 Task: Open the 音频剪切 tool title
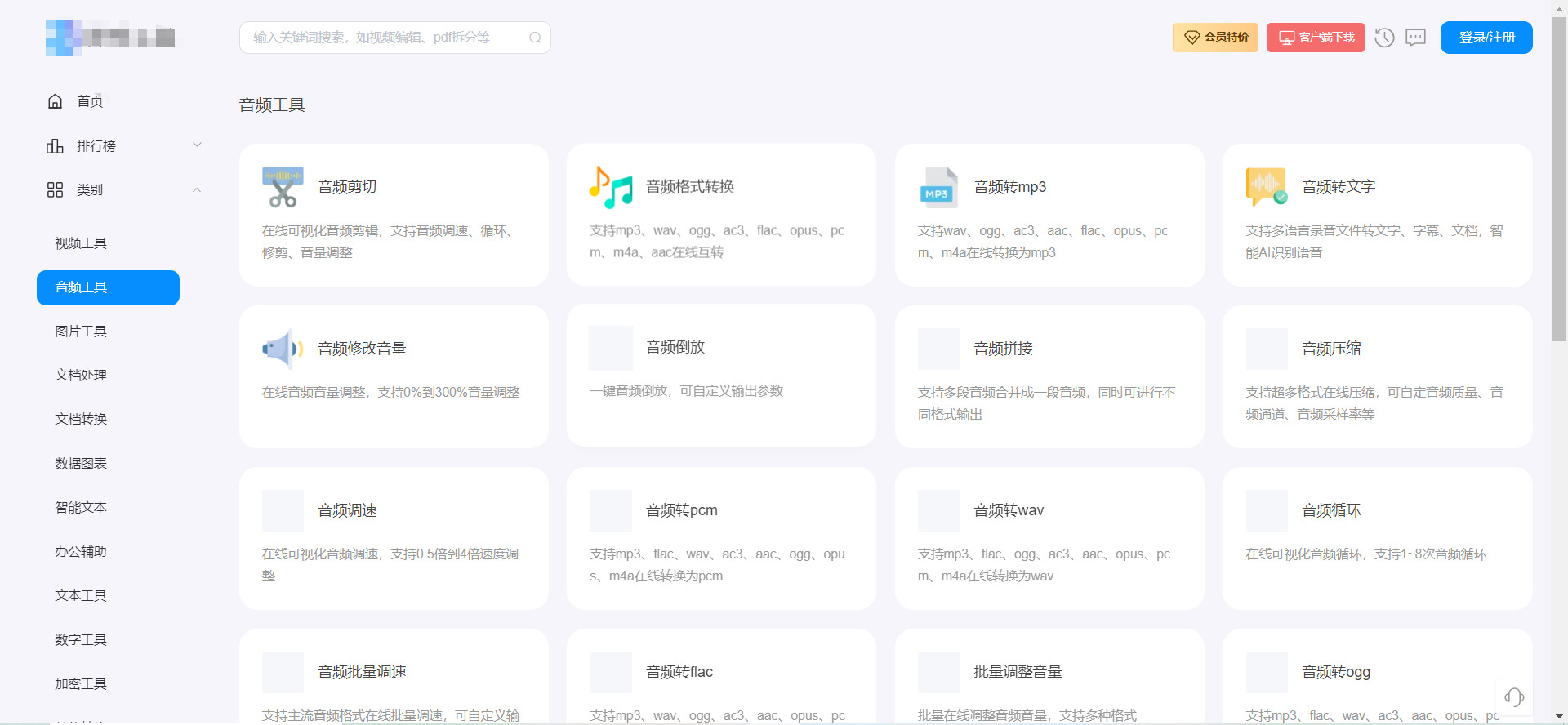(x=347, y=187)
